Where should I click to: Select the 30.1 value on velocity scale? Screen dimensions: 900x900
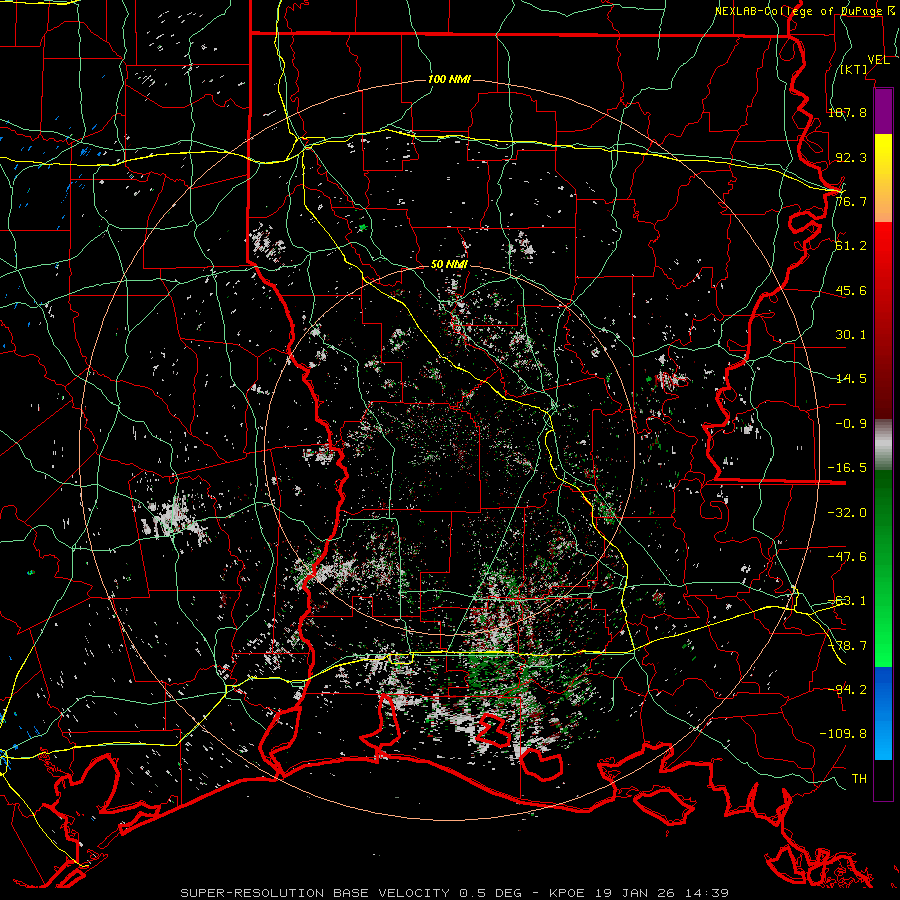pyautogui.click(x=851, y=335)
